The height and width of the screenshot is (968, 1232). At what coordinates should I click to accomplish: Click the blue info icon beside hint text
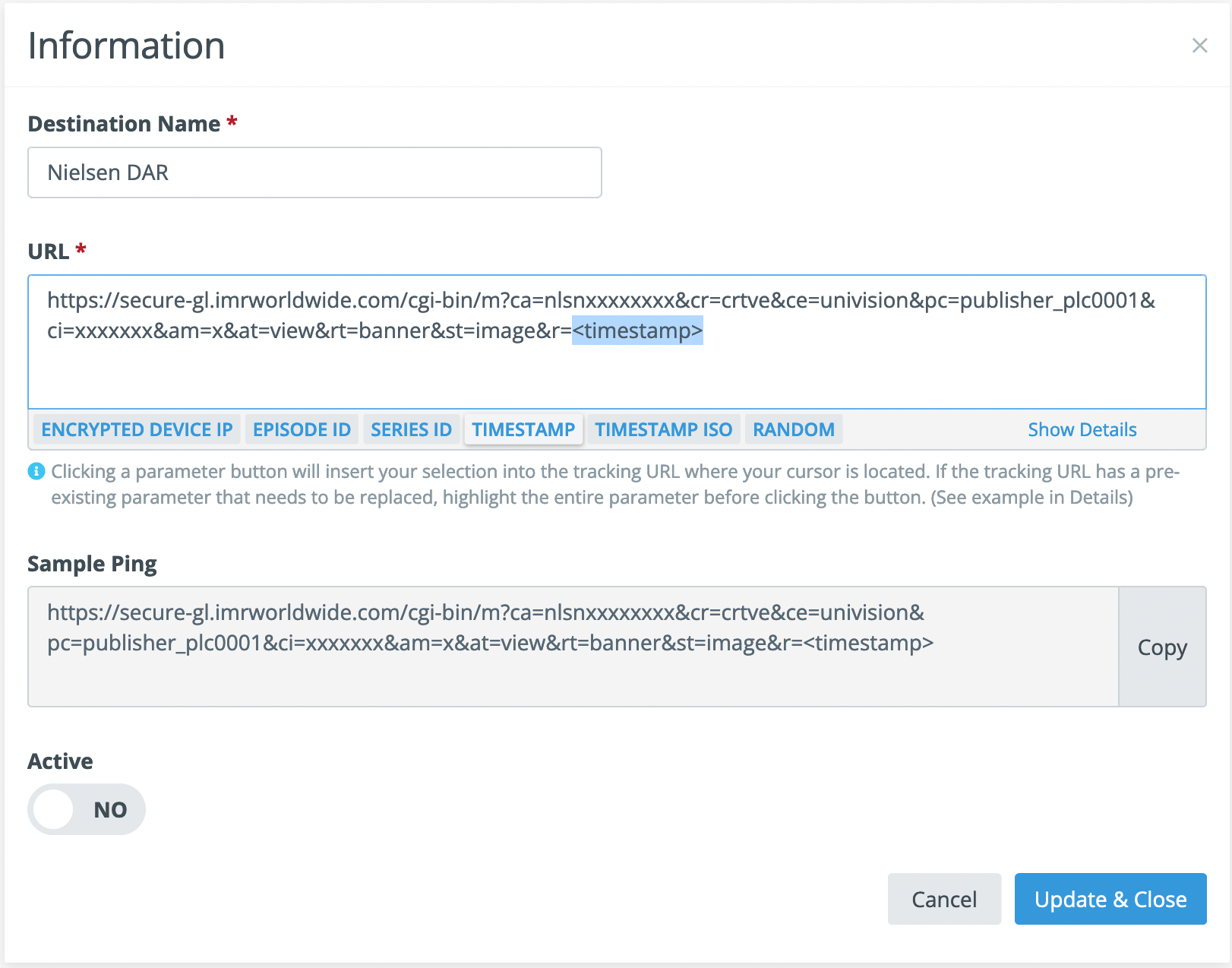point(36,472)
